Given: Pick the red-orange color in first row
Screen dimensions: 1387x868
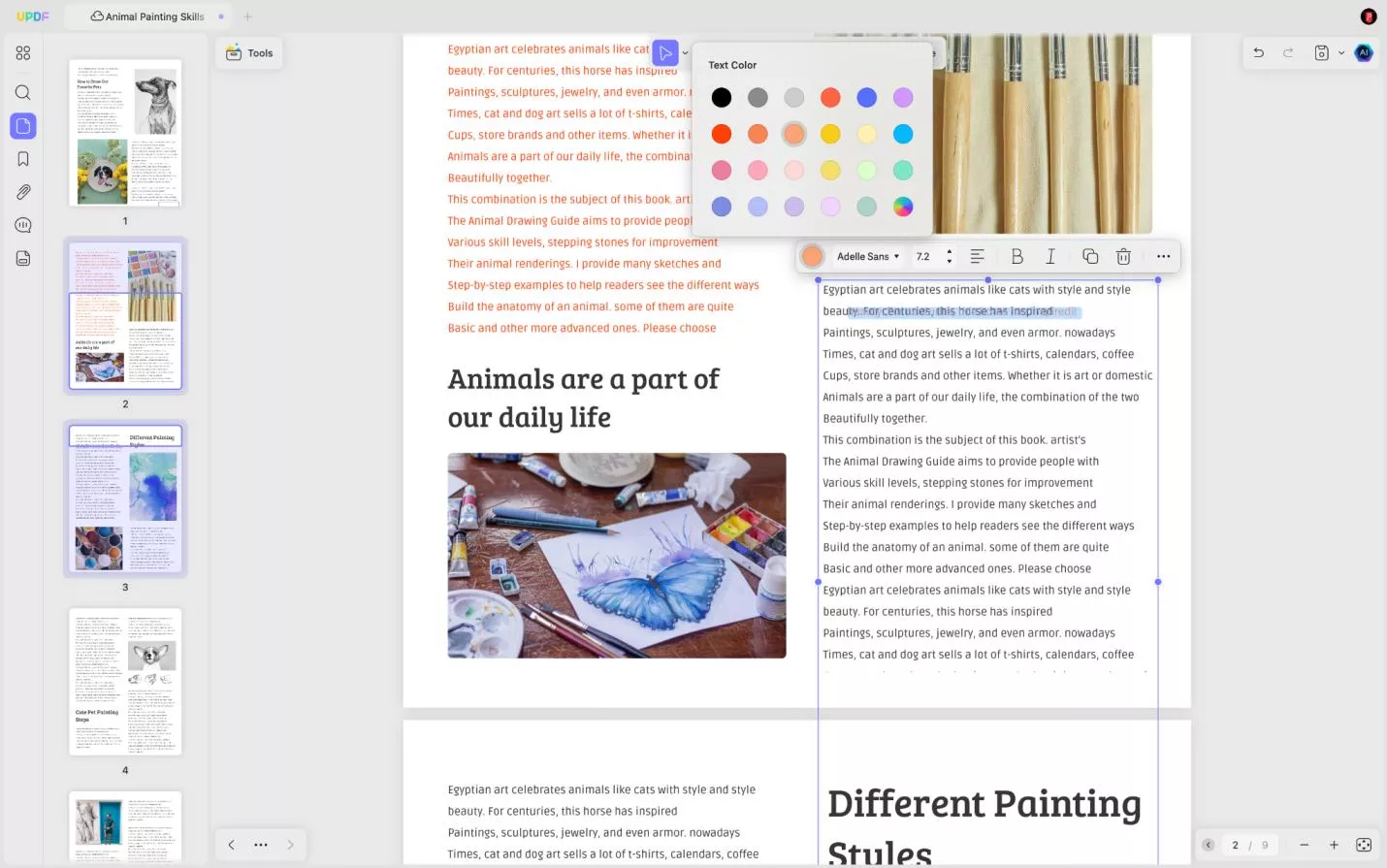Looking at the screenshot, I should coord(830,97).
